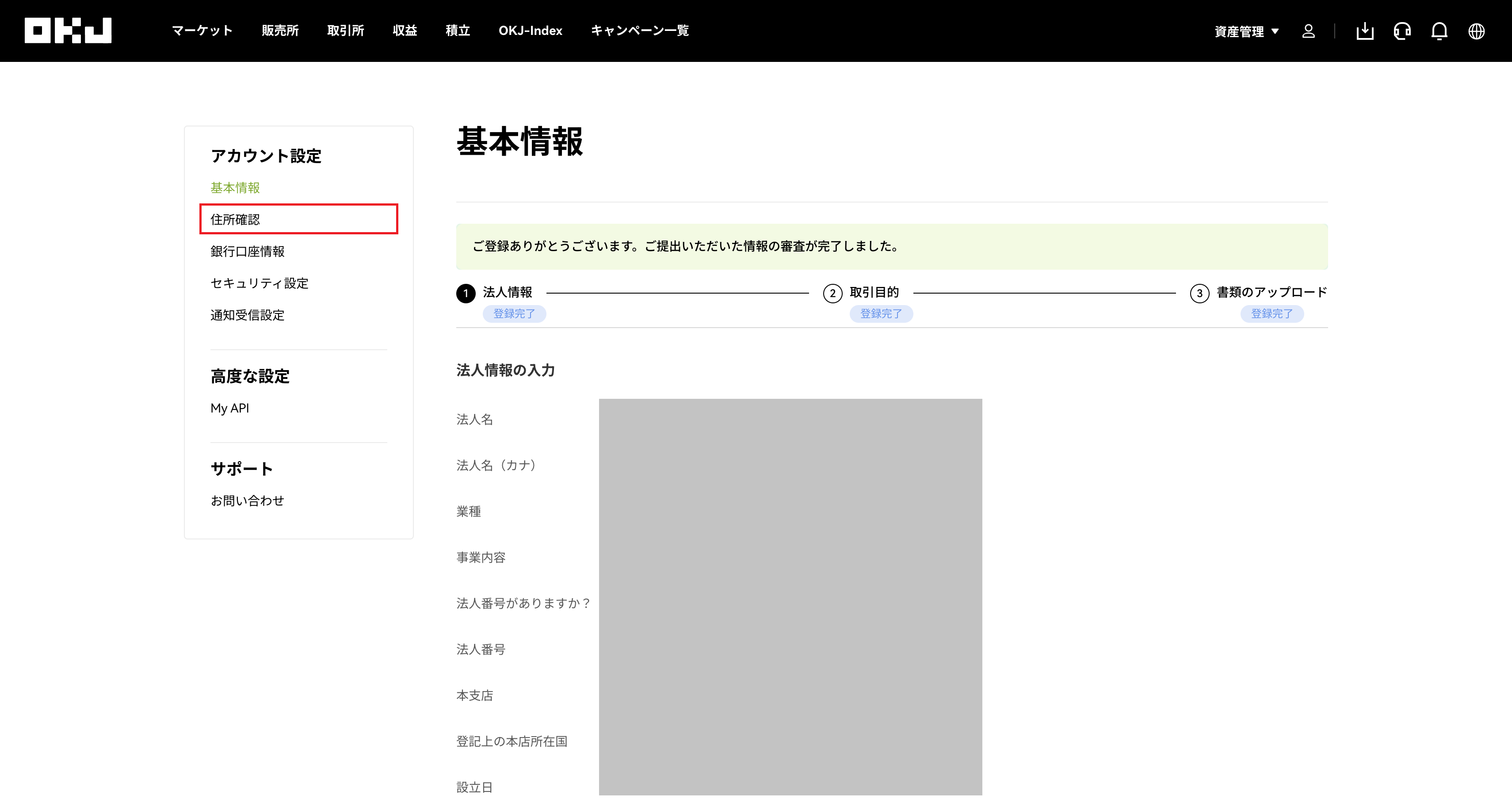The width and height of the screenshot is (1512, 810).
Task: Click the 法人名（カナ） field label
Action: pyautogui.click(x=496, y=466)
